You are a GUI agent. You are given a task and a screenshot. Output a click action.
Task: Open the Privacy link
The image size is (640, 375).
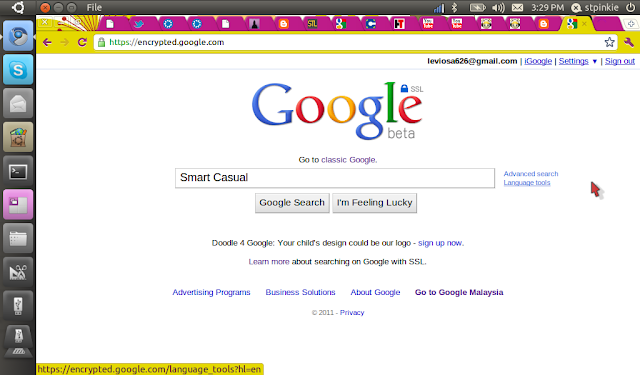(352, 313)
